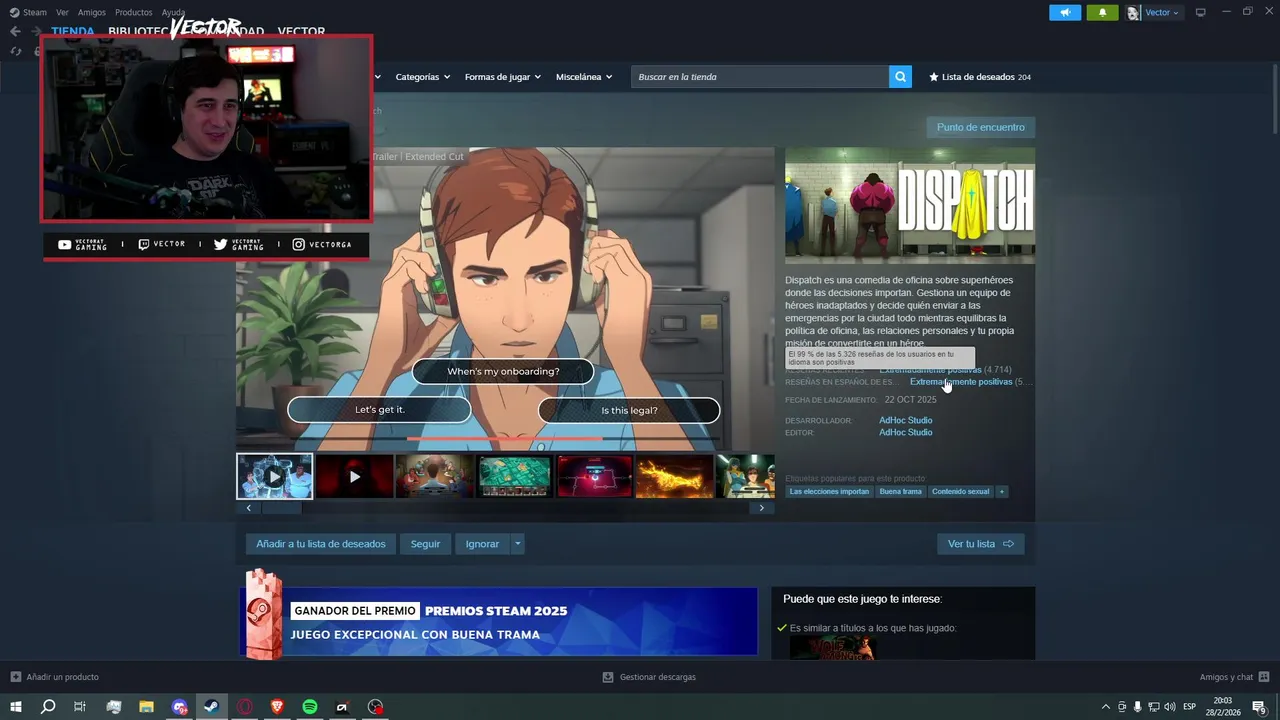The width and height of the screenshot is (1280, 720).
Task: Open Amigos y chat
Action: click(x=1234, y=677)
